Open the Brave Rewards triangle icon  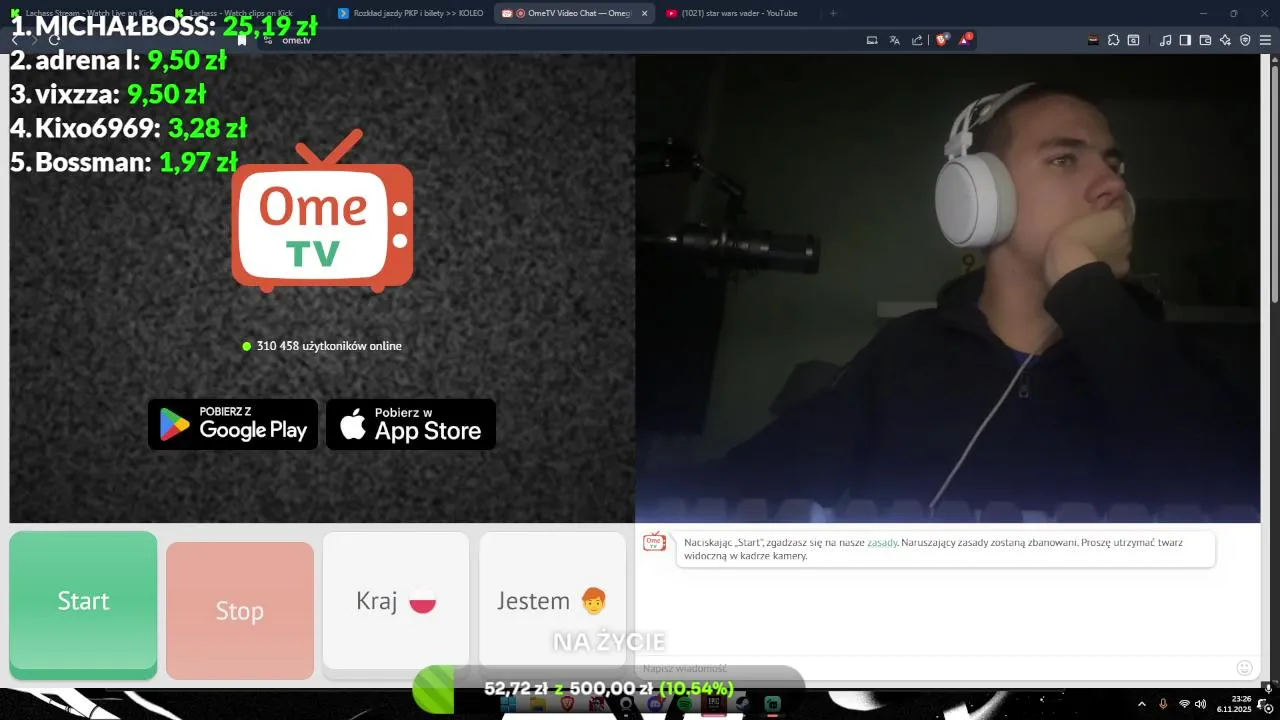[x=965, y=40]
